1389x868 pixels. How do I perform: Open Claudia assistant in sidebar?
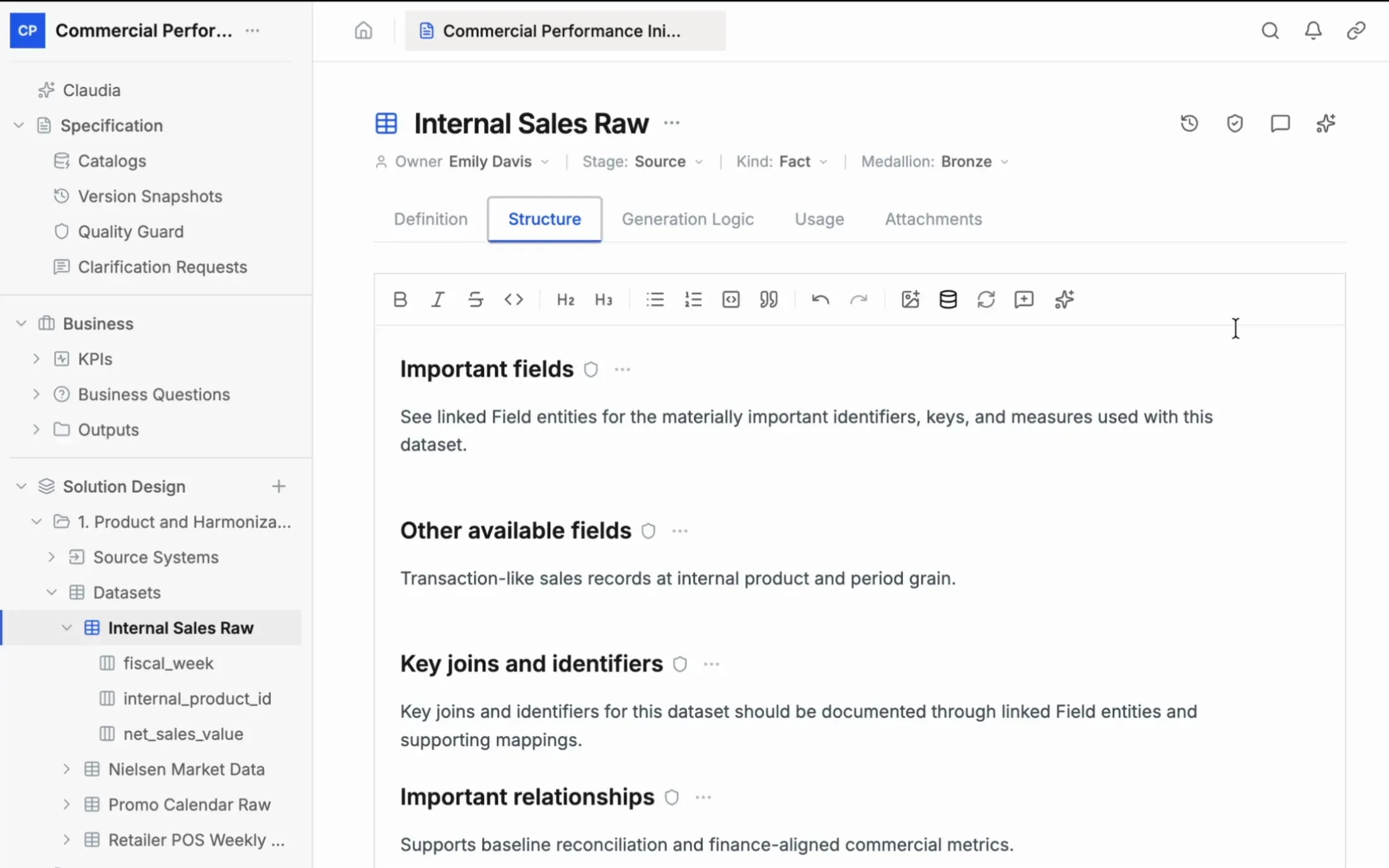click(x=91, y=90)
